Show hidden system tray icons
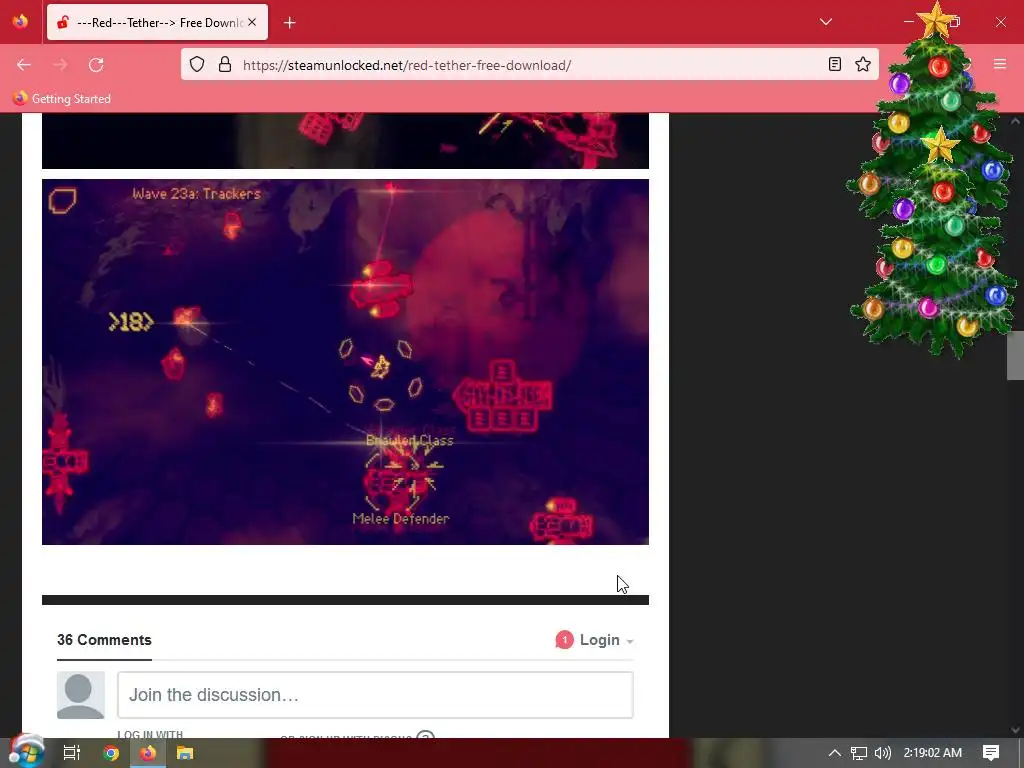Image resolution: width=1024 pixels, height=768 pixels. 834,753
